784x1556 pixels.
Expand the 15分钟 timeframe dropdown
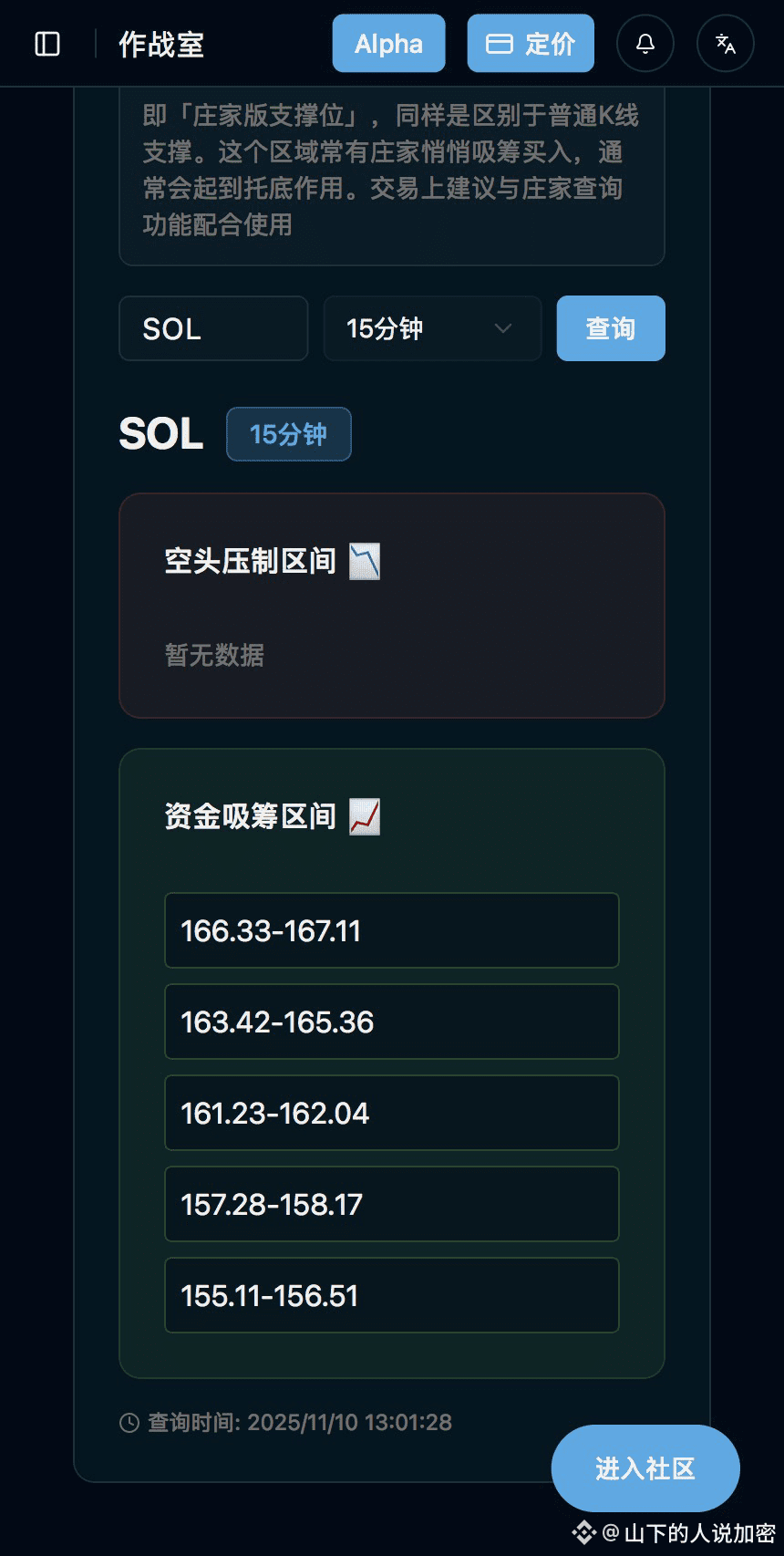(x=433, y=328)
